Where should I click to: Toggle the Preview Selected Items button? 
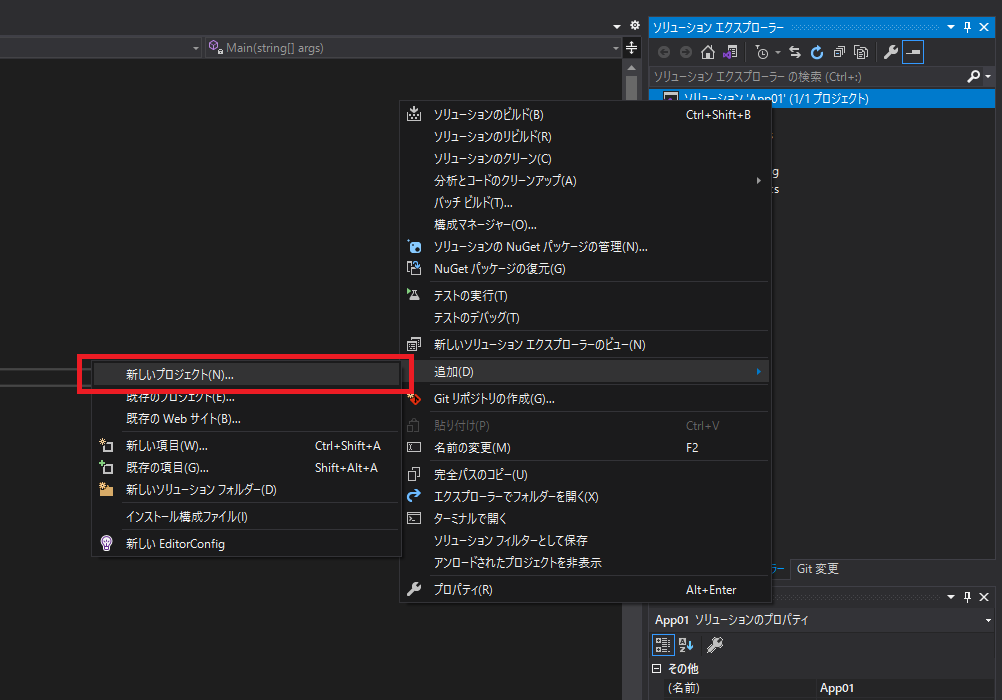tap(912, 53)
